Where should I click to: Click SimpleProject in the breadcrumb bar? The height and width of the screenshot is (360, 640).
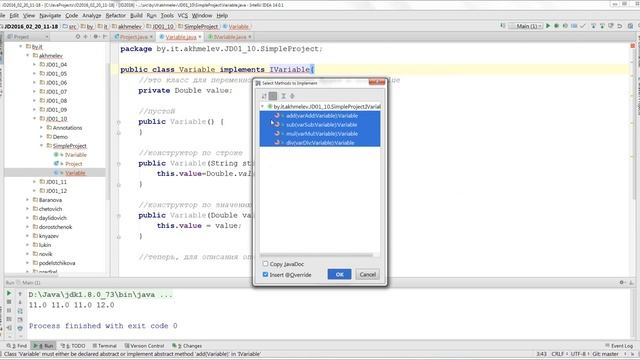click(200, 26)
